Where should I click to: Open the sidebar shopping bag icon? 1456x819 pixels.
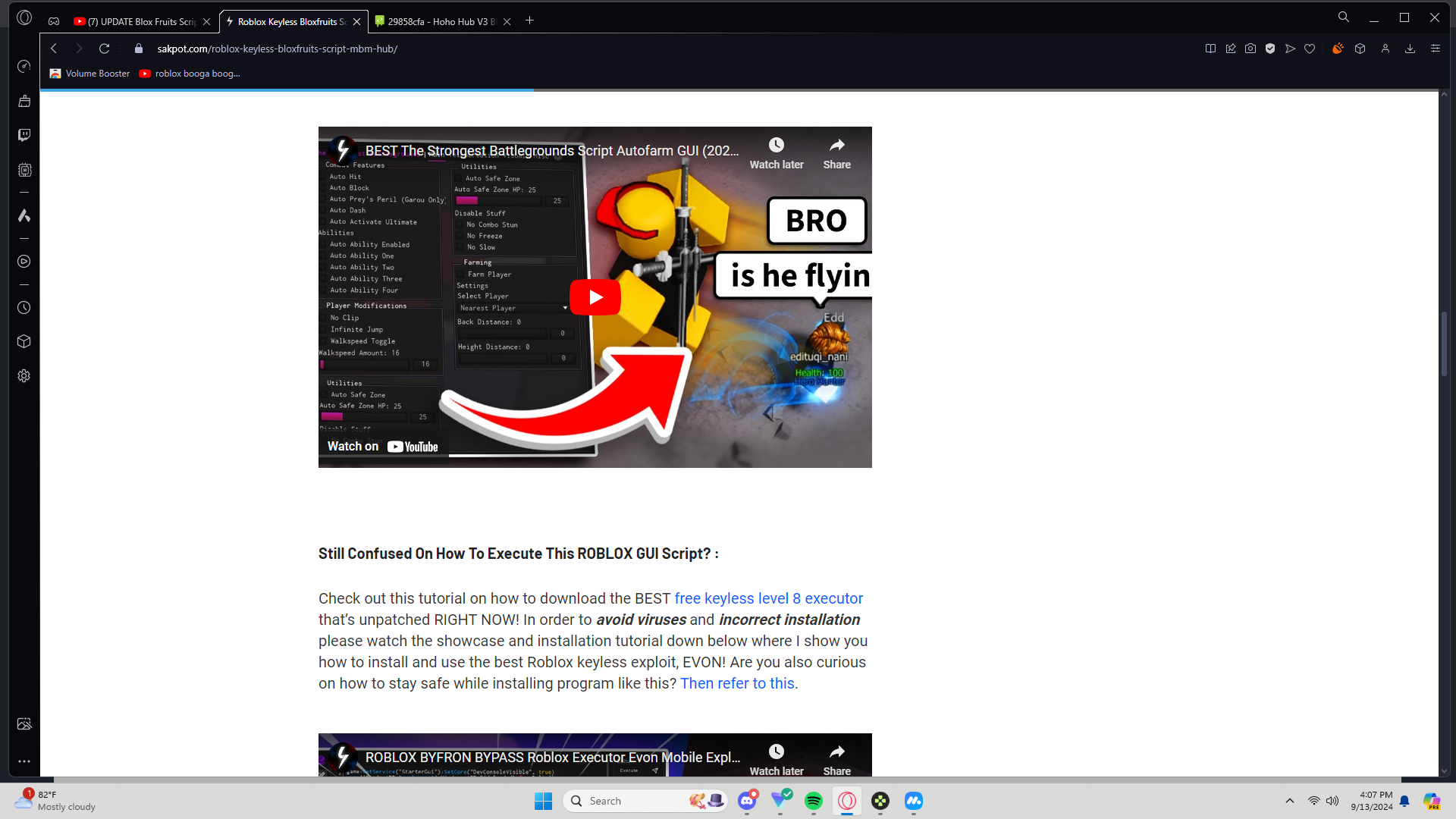coord(24,101)
